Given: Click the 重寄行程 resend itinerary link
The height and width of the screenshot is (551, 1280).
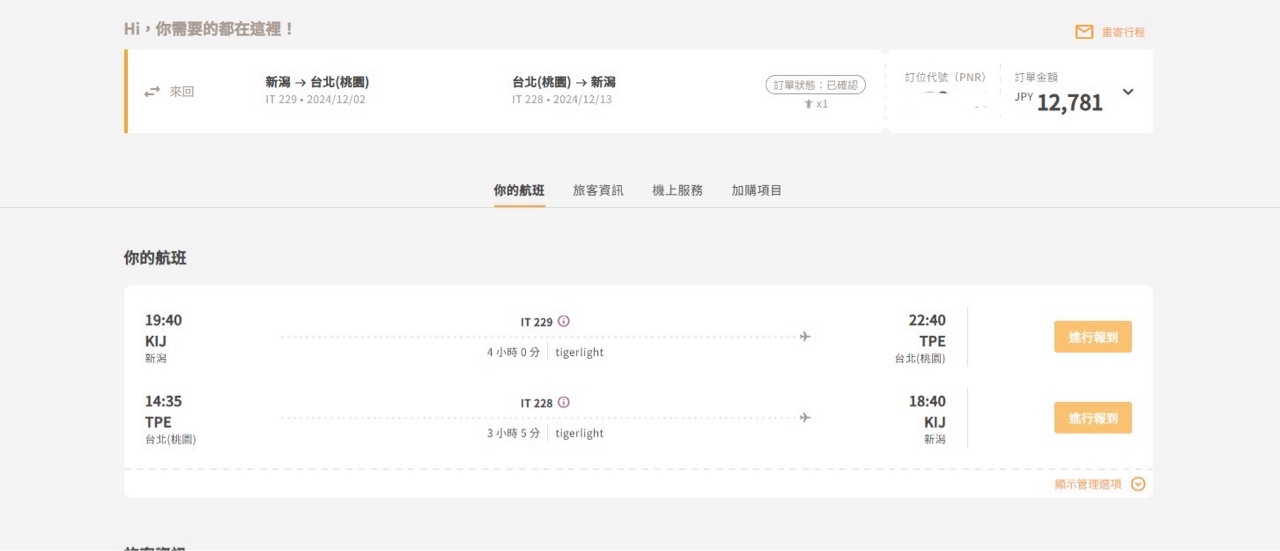Looking at the screenshot, I should (1123, 32).
